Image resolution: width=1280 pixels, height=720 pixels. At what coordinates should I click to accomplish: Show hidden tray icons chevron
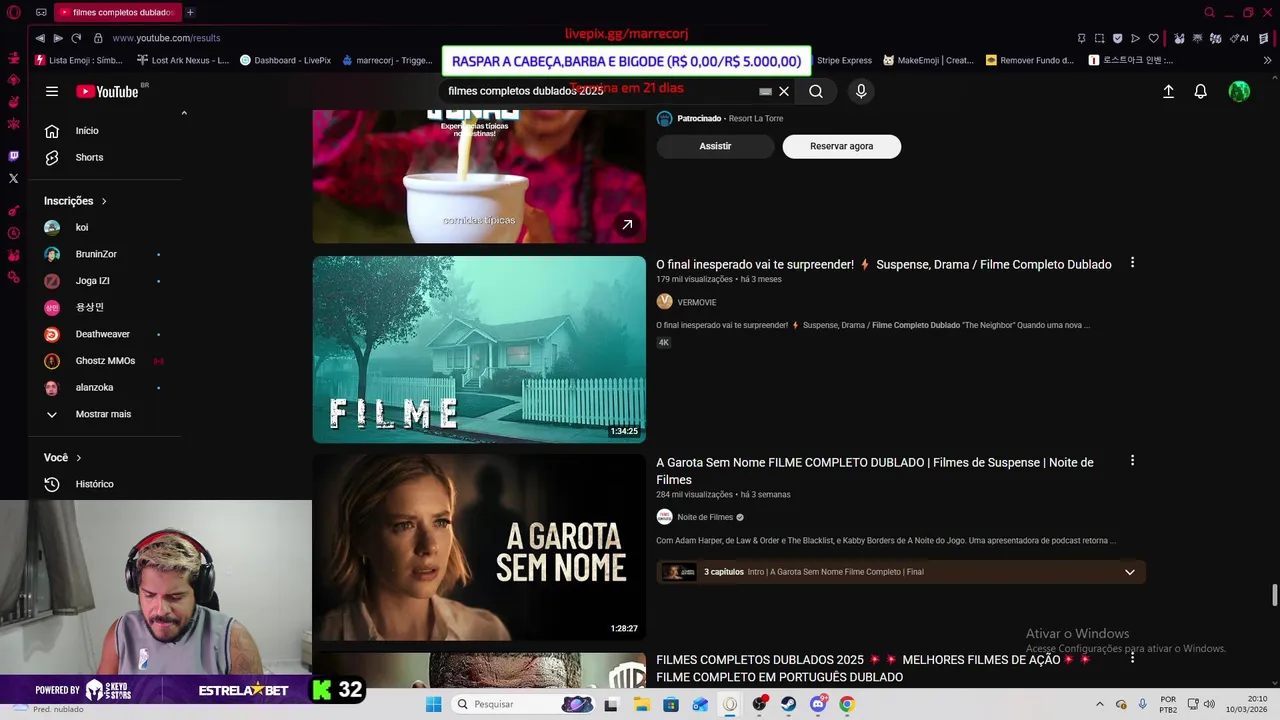[1100, 704]
